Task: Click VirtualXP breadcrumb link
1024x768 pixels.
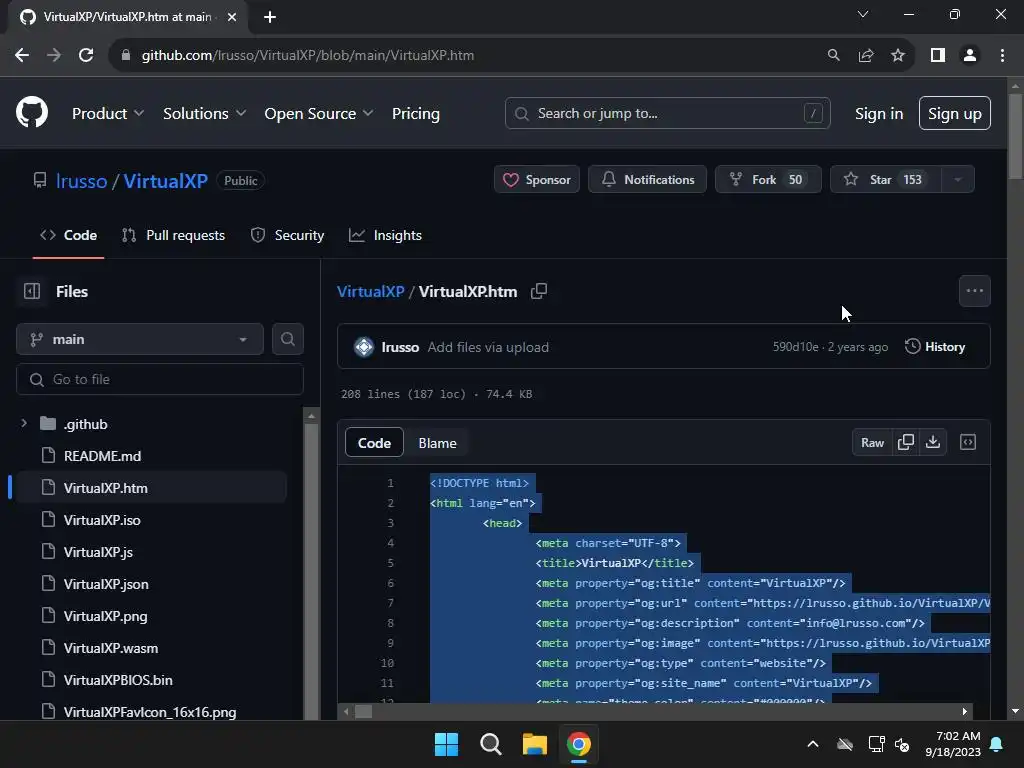Action: pyautogui.click(x=370, y=291)
